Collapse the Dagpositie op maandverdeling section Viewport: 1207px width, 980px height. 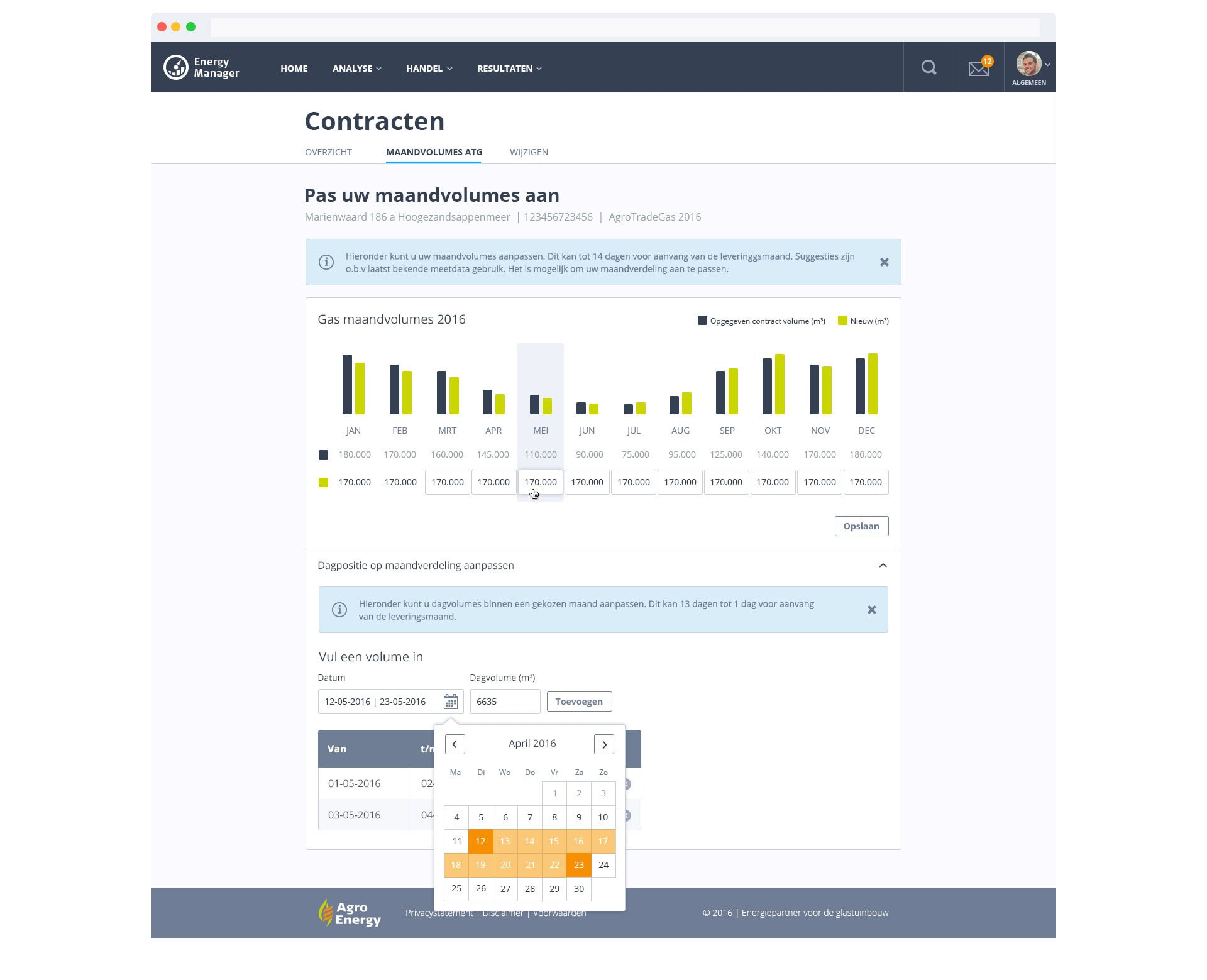[883, 565]
